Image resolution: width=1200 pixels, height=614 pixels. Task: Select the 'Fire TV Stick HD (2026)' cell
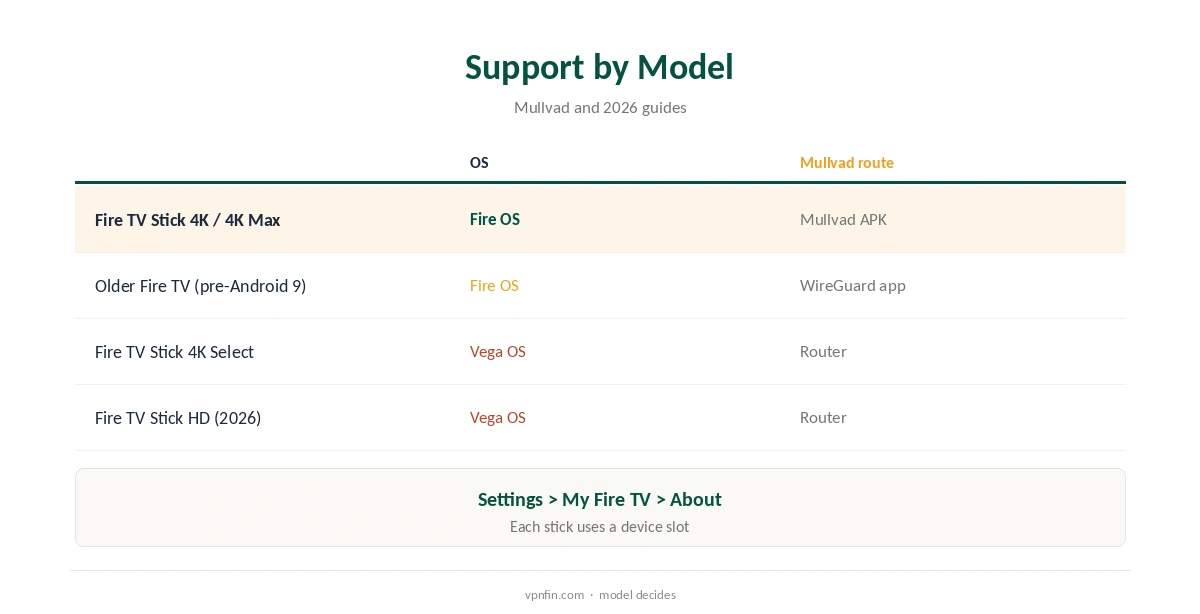pos(178,418)
